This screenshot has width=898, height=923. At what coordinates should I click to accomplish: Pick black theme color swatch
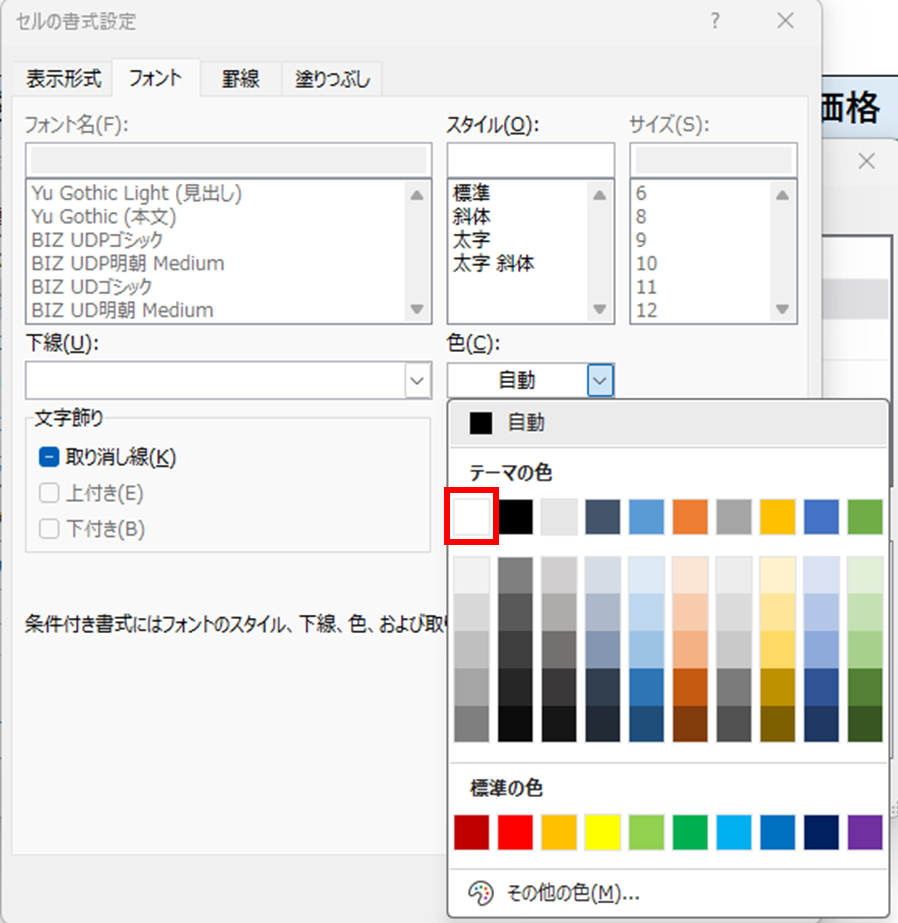pyautogui.click(x=515, y=516)
